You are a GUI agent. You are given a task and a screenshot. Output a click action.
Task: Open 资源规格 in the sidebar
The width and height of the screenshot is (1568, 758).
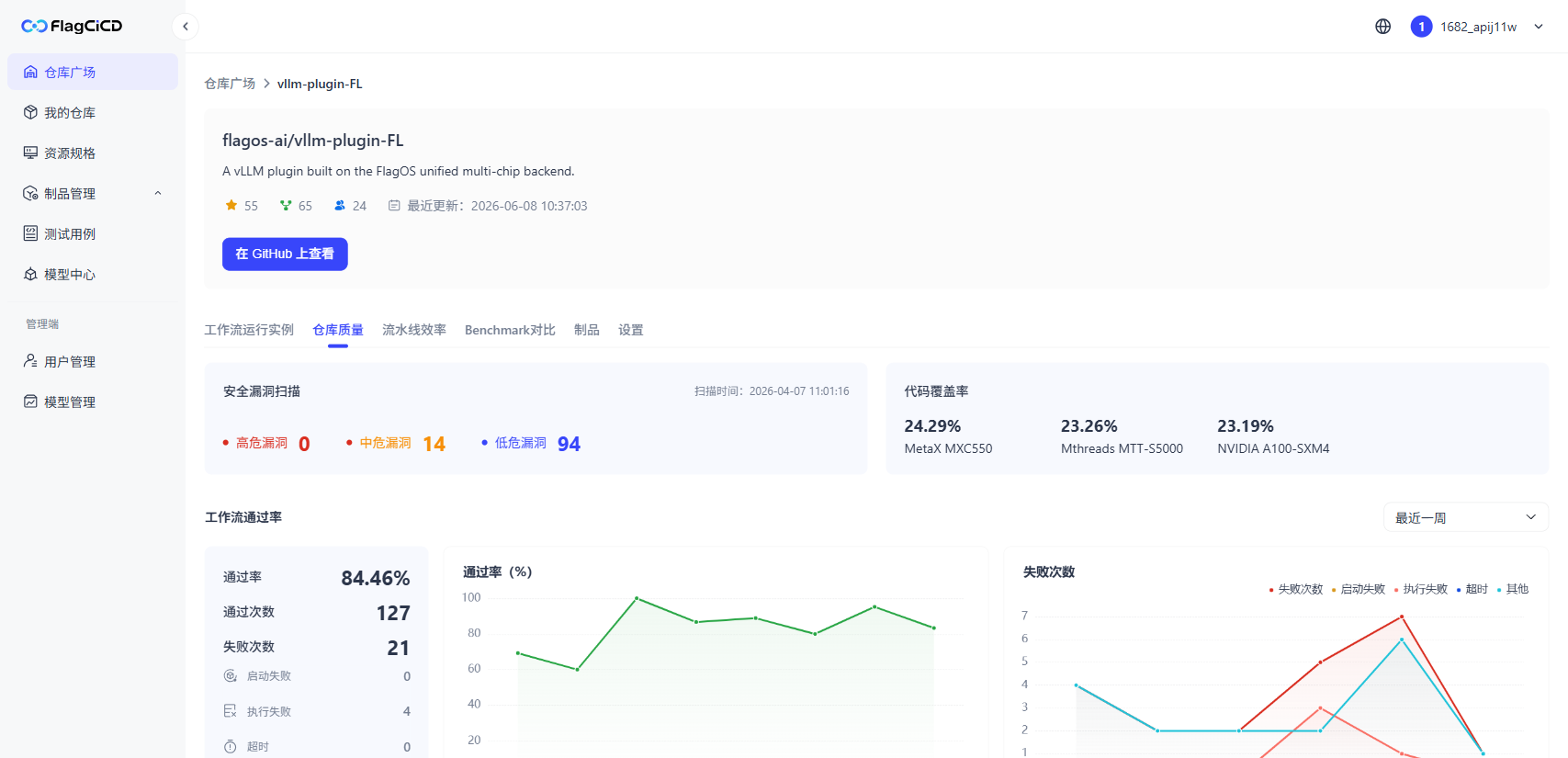93,153
